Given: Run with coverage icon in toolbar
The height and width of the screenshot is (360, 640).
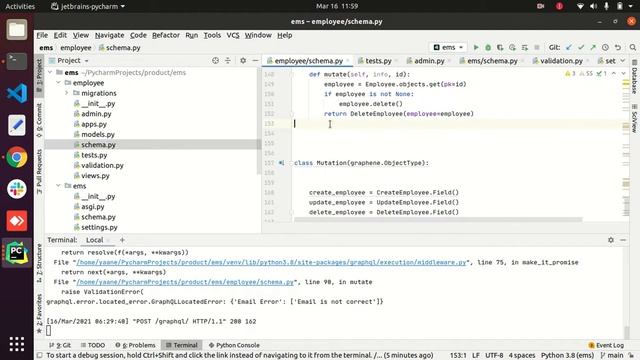Looking at the screenshot, I should pyautogui.click(x=500, y=47).
